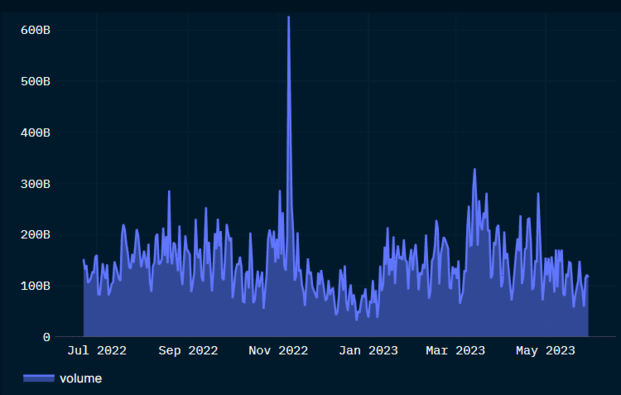Select the Jul 2022 x-axis label

[97, 351]
